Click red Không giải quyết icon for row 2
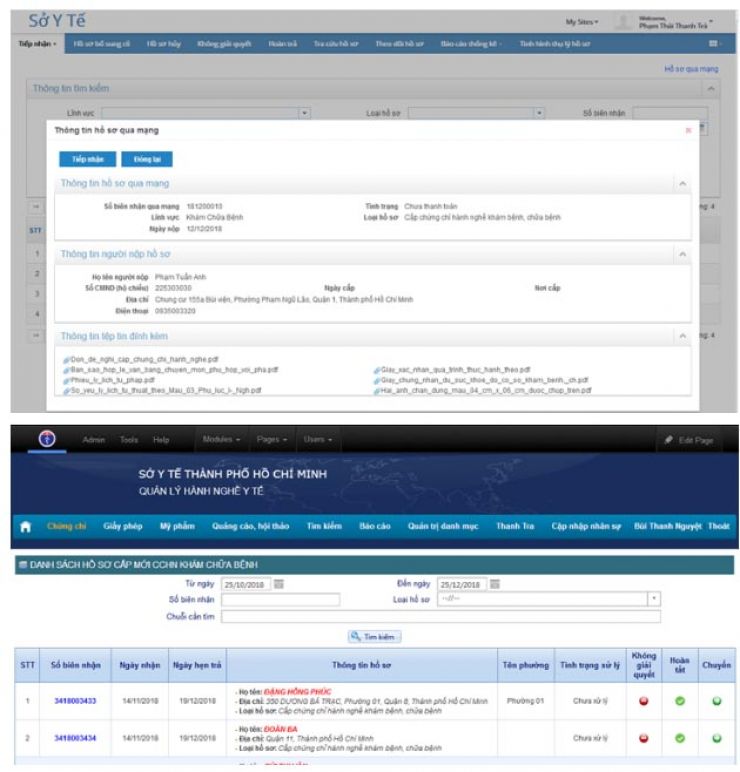This screenshot has width=740, height=772. [643, 737]
